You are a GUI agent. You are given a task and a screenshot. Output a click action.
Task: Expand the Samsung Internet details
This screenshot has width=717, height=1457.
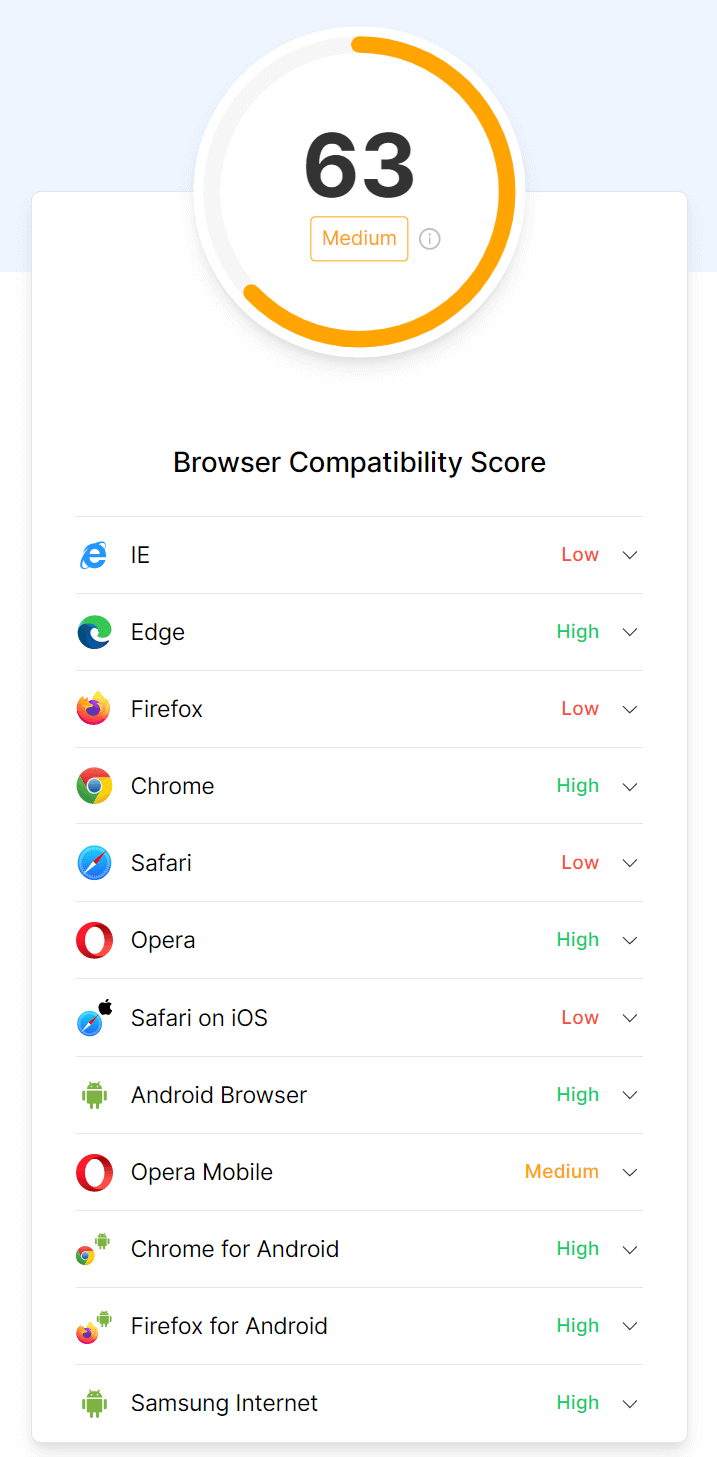pos(630,1402)
